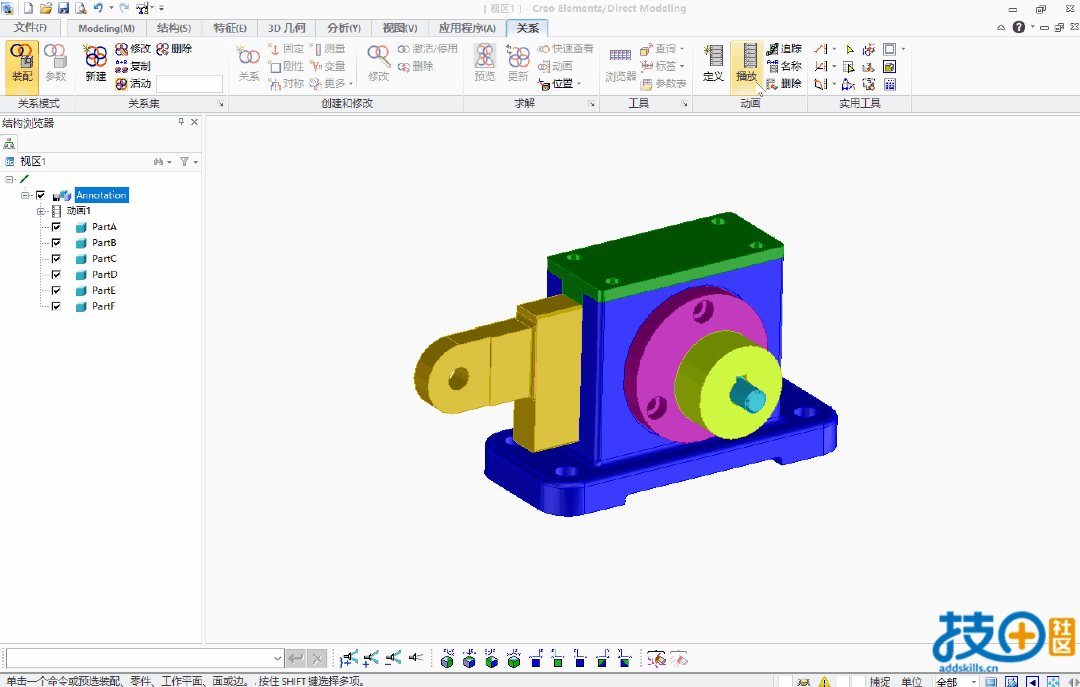This screenshot has height=687, width=1080.
Task: Expand the 动画1 tree node
Action: [41, 211]
